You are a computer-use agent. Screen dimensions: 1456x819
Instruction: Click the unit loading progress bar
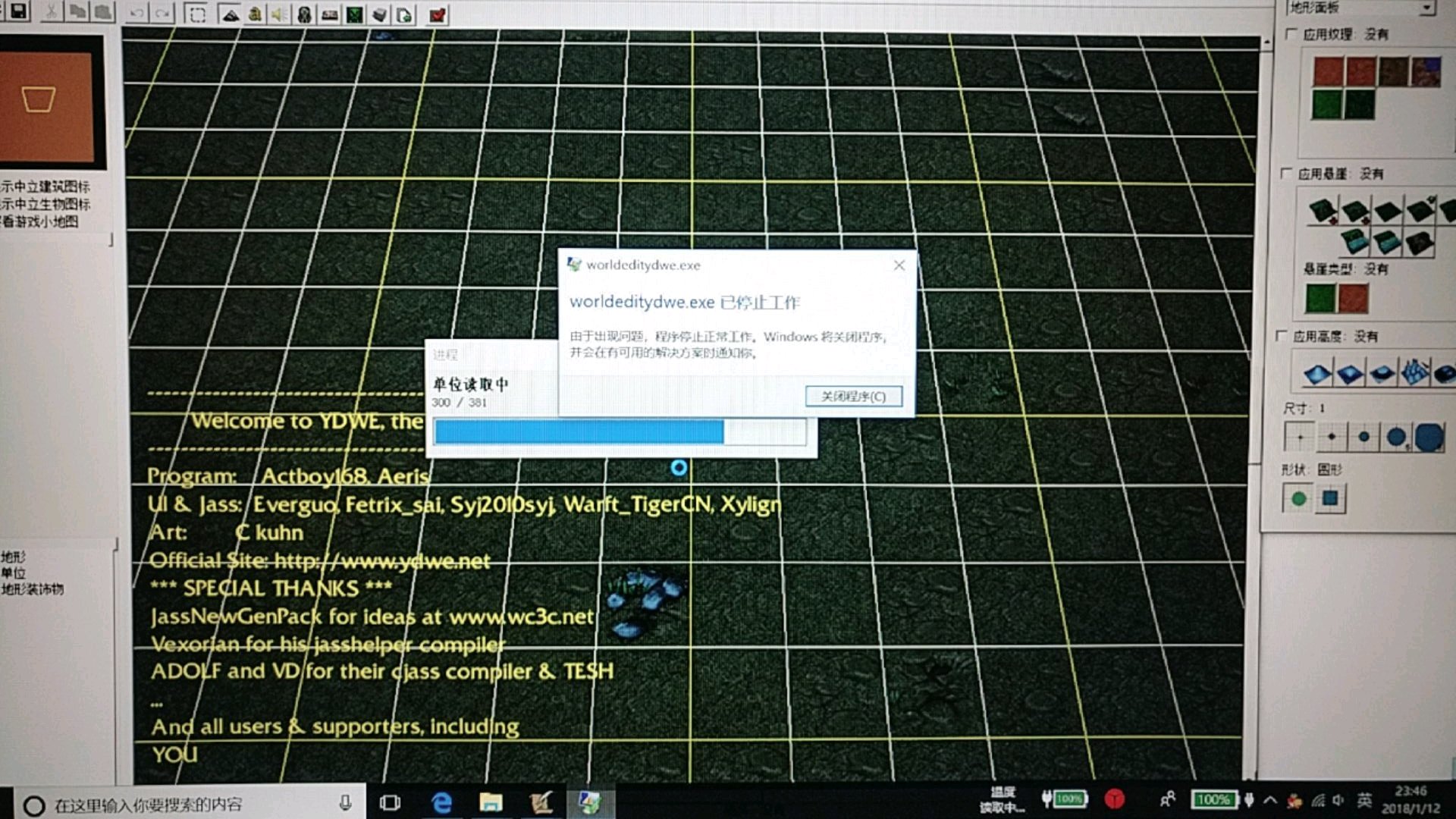(620, 432)
